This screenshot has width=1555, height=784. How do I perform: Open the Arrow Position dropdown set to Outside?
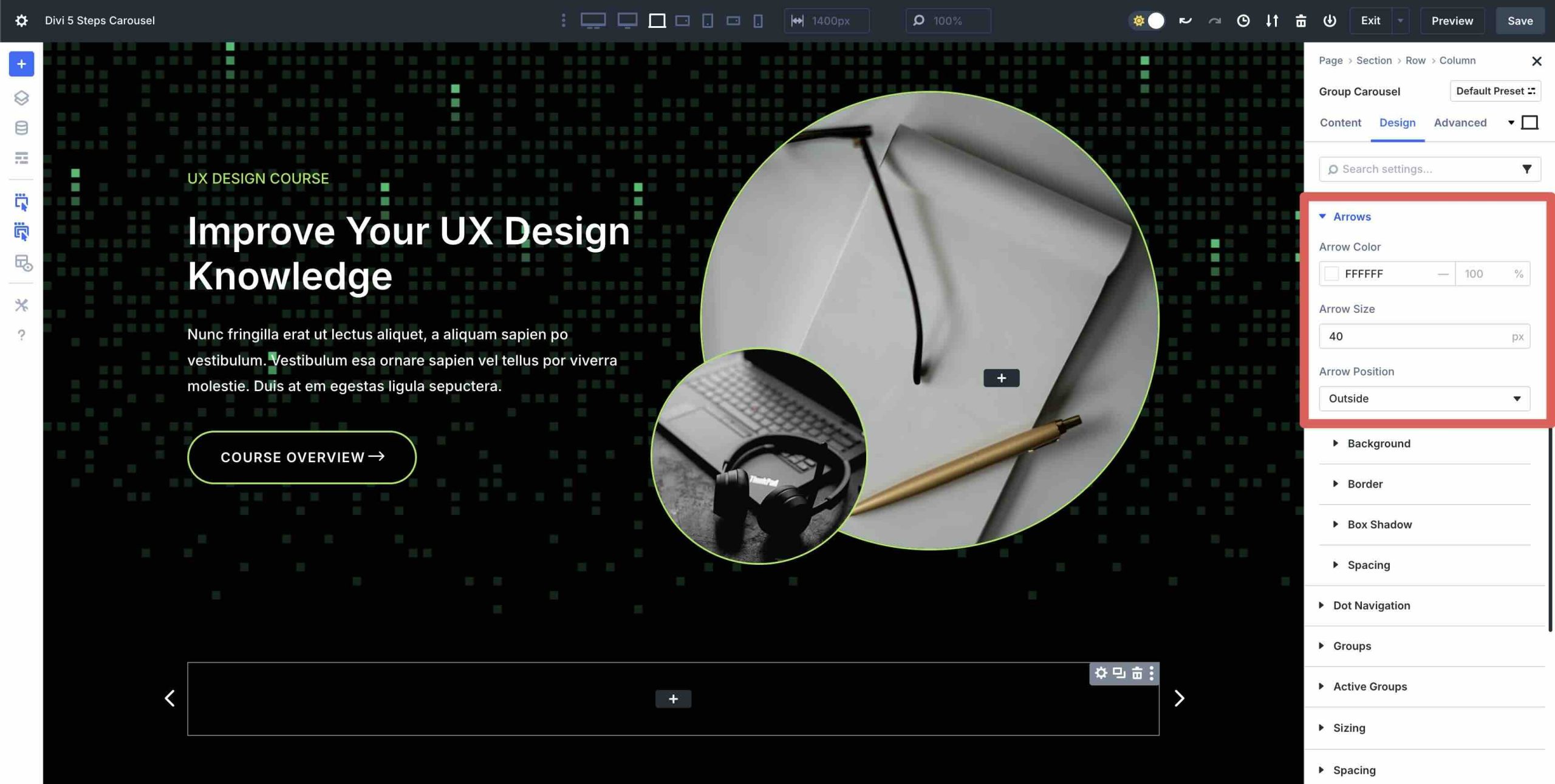coord(1424,398)
